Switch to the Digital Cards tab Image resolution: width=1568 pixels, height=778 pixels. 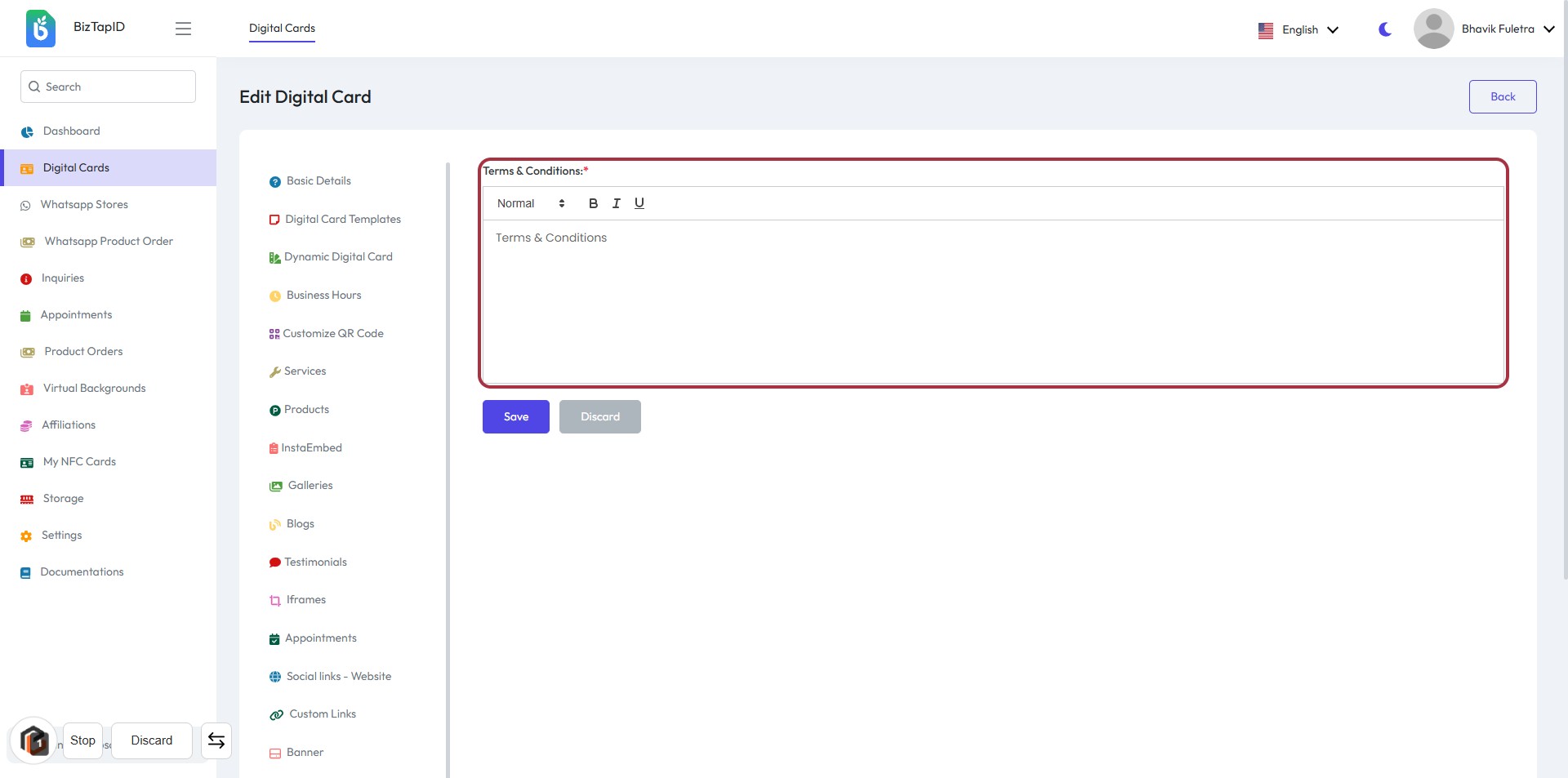click(x=282, y=29)
